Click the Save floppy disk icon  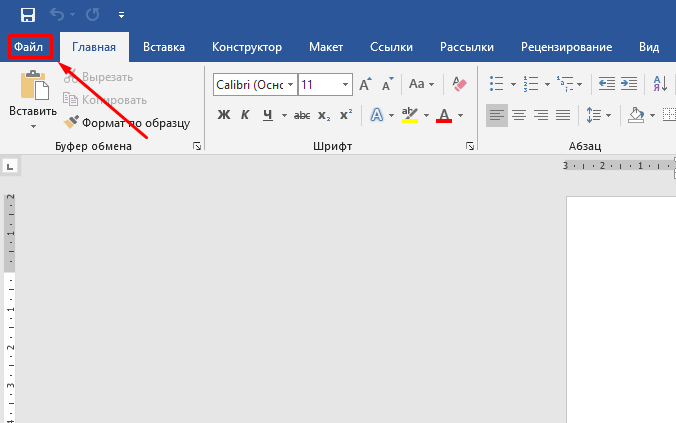tap(28, 15)
